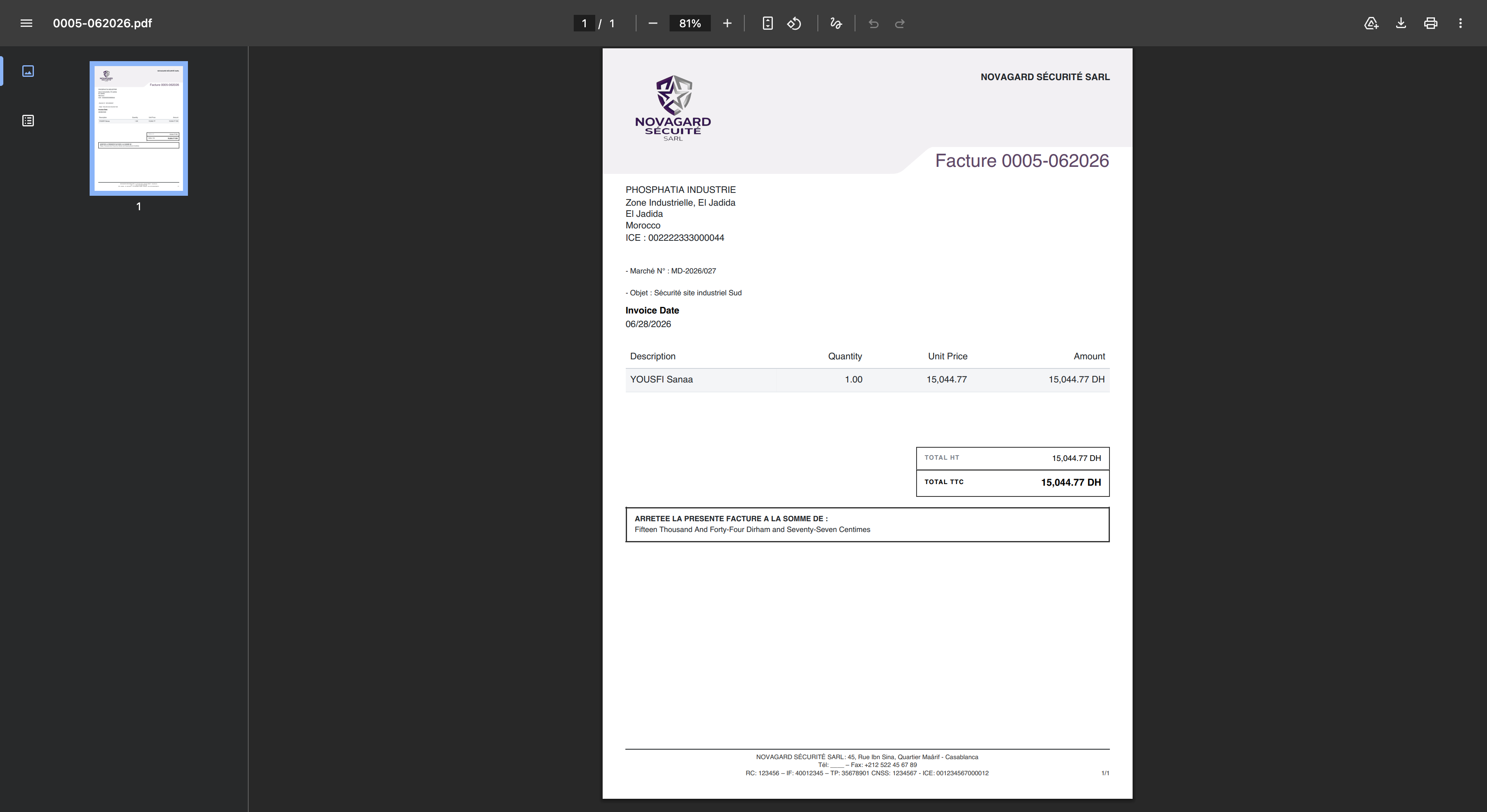Show page thumbnails view in sidebar
The width and height of the screenshot is (1487, 812).
coord(28,71)
